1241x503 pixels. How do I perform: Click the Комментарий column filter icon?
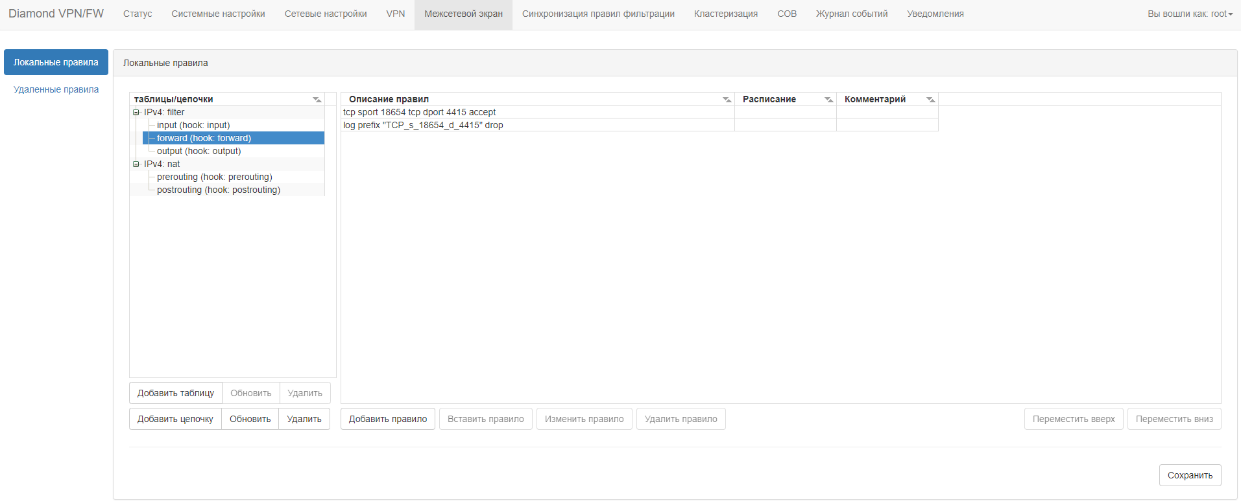tap(930, 100)
